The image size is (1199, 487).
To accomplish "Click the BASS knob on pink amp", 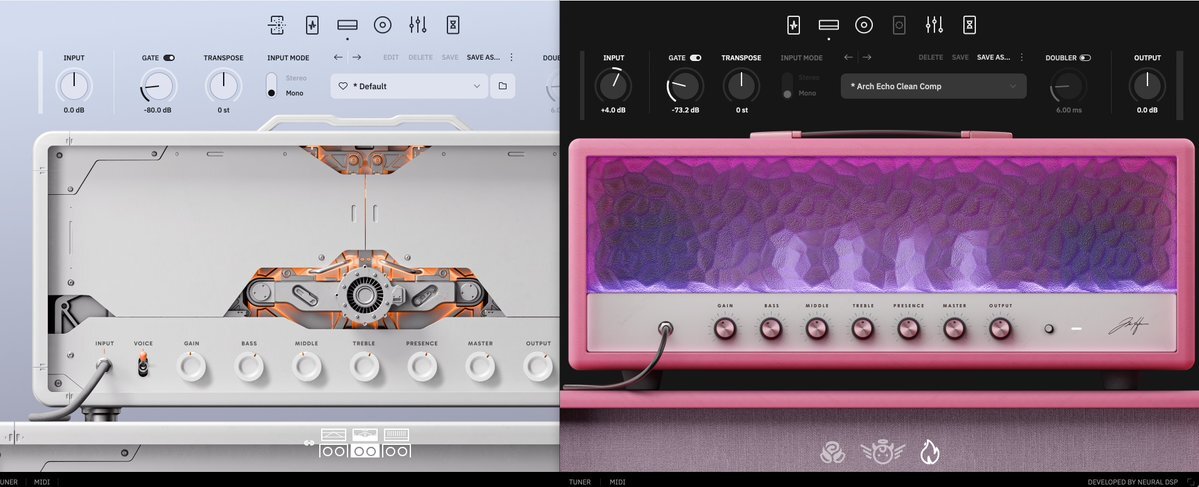I will [771, 329].
